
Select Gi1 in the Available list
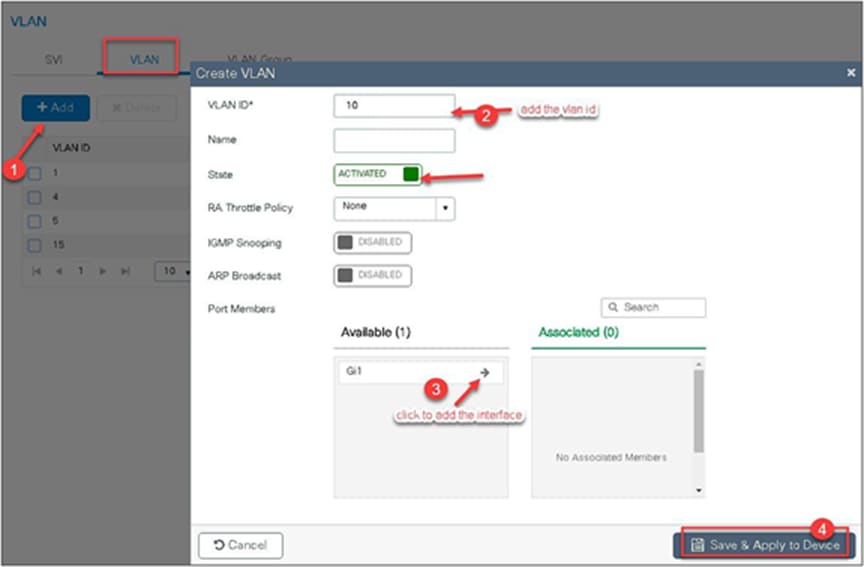(x=420, y=372)
